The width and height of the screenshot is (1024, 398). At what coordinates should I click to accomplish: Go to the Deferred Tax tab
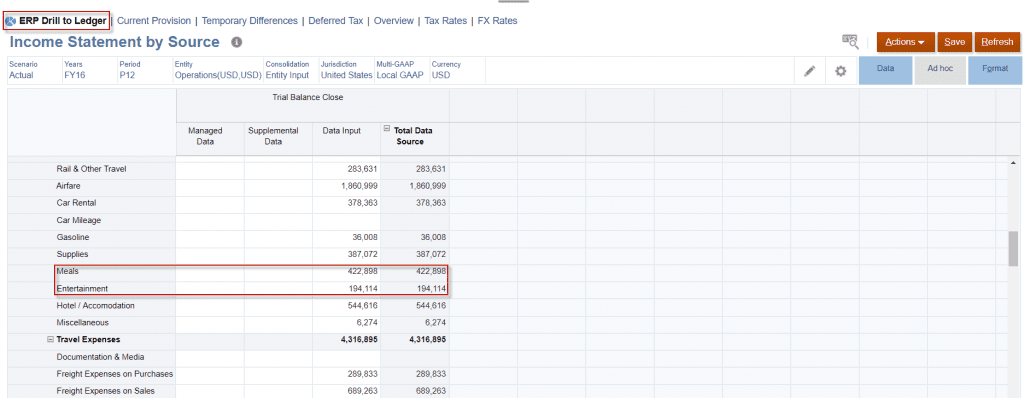point(336,21)
